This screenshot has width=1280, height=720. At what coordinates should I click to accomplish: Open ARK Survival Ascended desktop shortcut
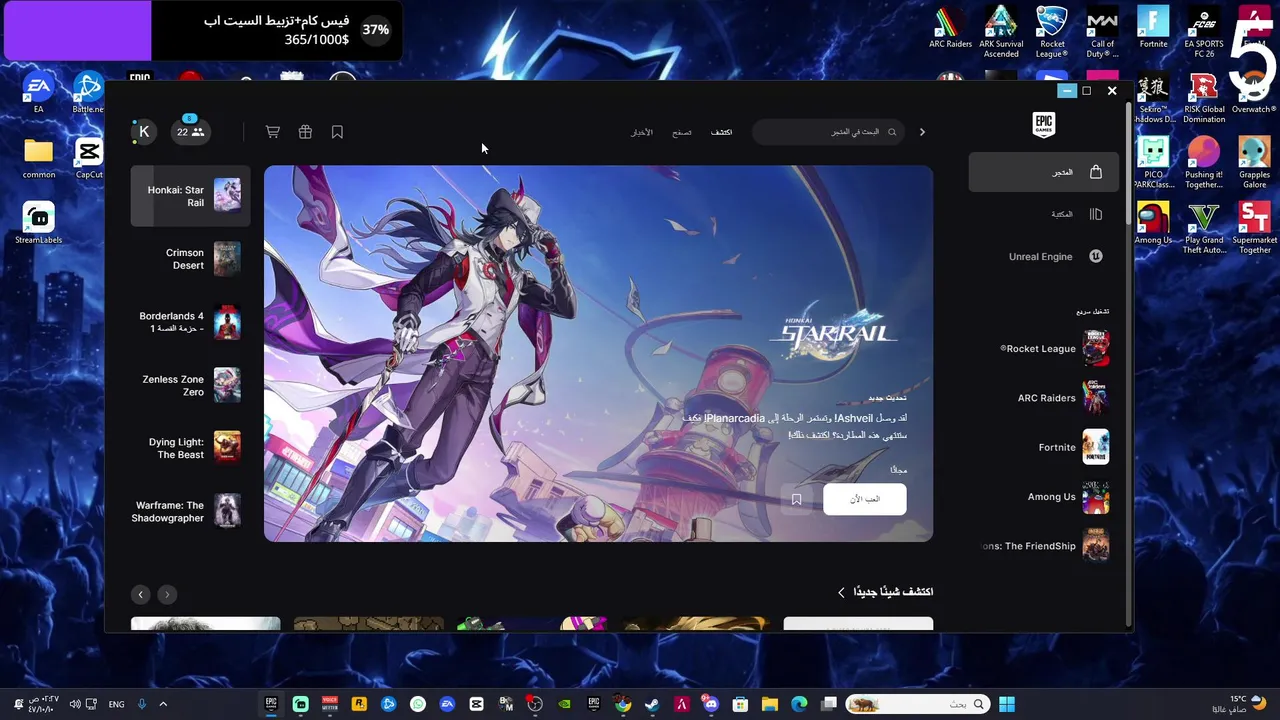tap(1001, 32)
